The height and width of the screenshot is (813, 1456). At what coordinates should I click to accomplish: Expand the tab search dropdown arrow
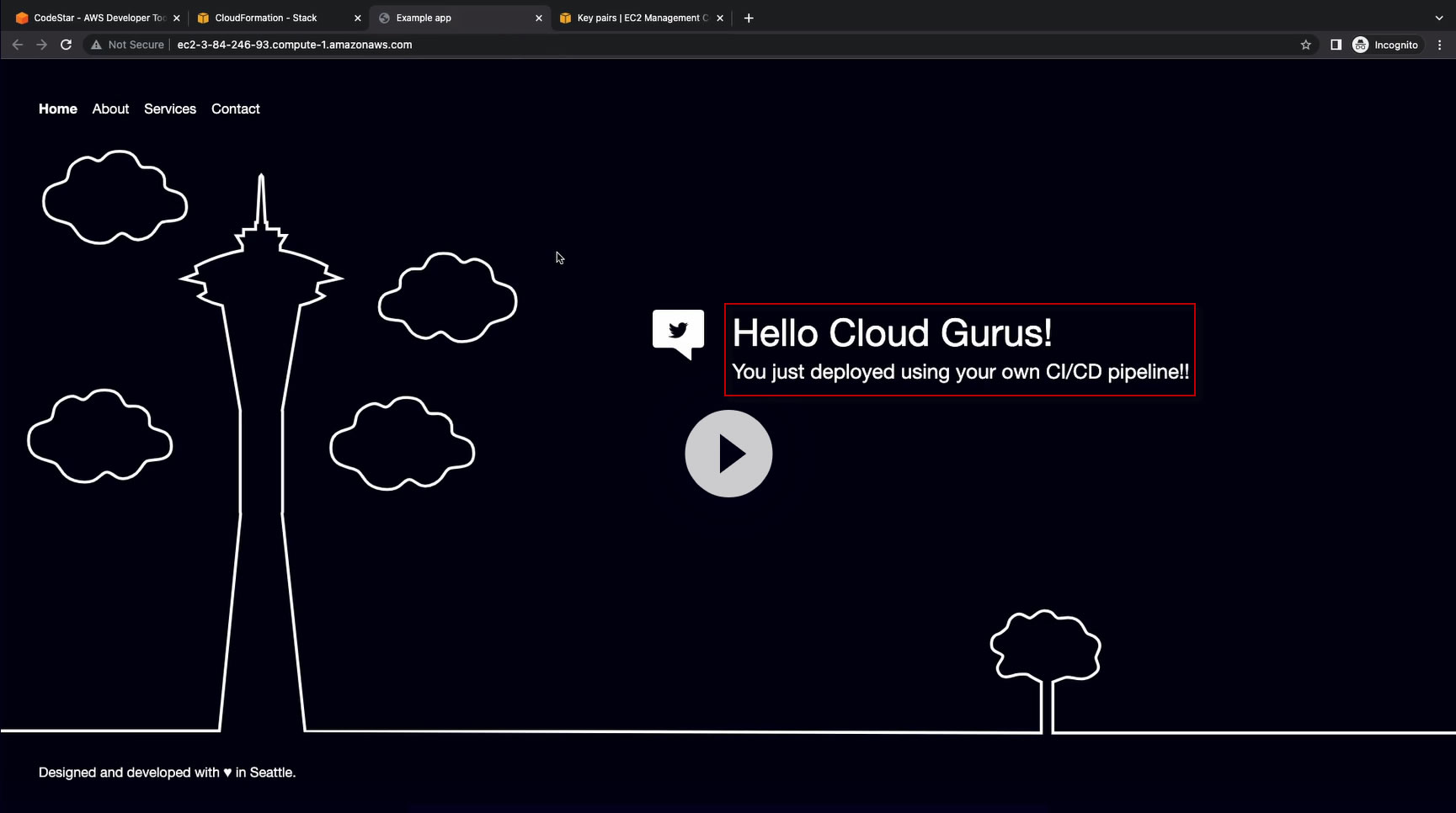[1438, 18]
